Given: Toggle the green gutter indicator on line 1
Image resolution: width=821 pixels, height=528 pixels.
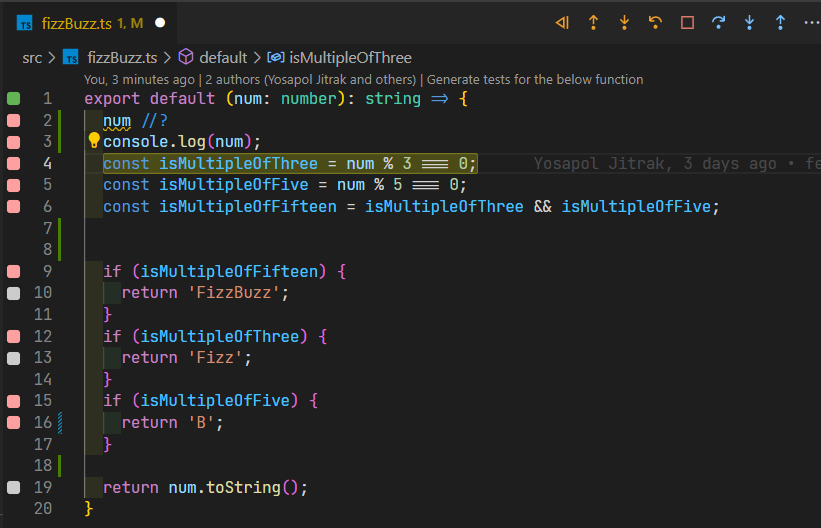Looking at the screenshot, I should coord(14,98).
